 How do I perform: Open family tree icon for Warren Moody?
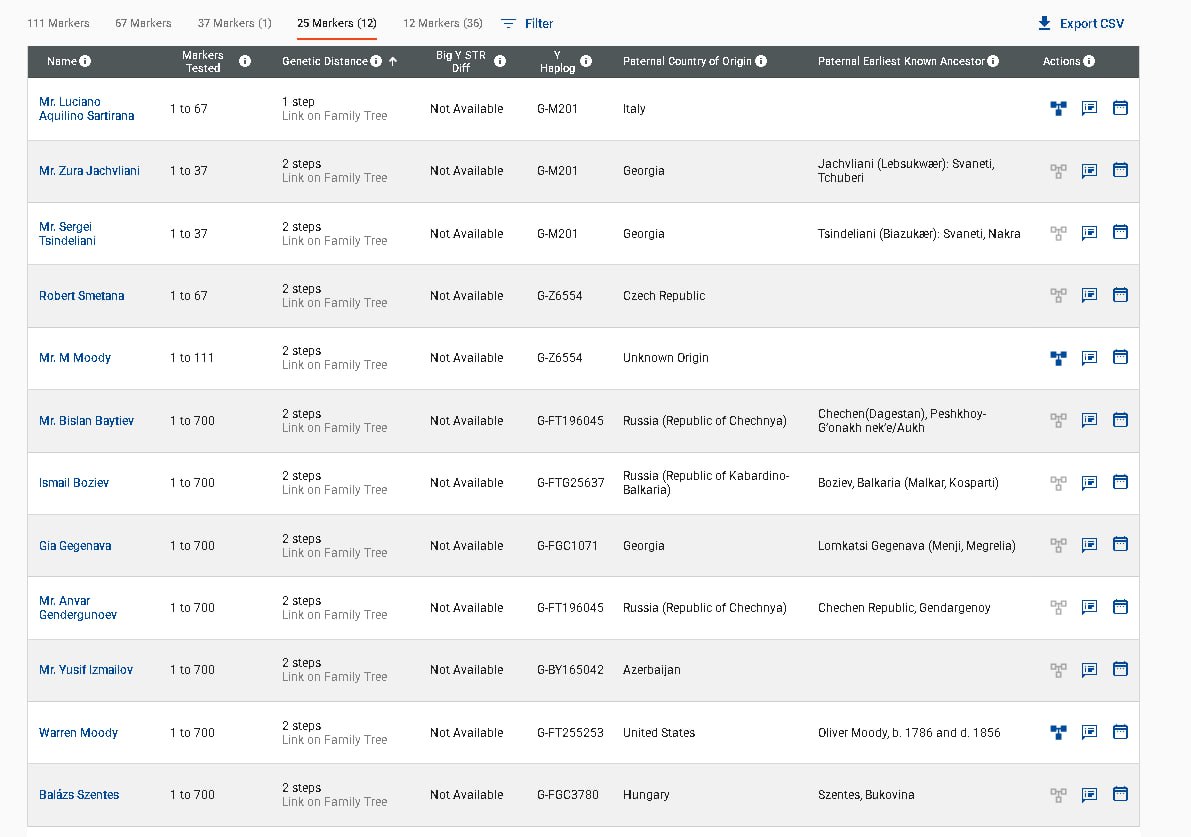pyautogui.click(x=1058, y=732)
